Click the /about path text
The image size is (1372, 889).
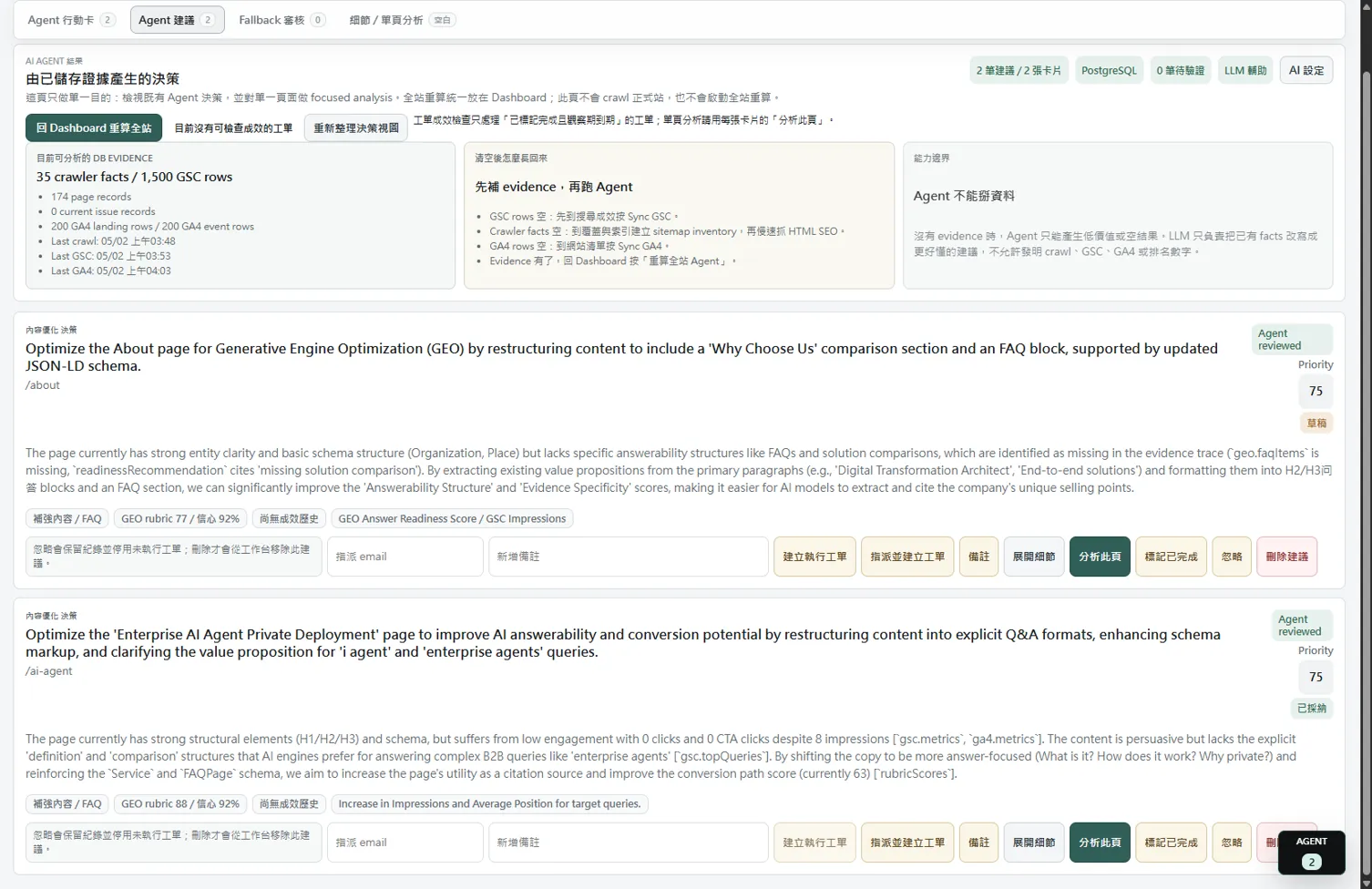click(43, 385)
